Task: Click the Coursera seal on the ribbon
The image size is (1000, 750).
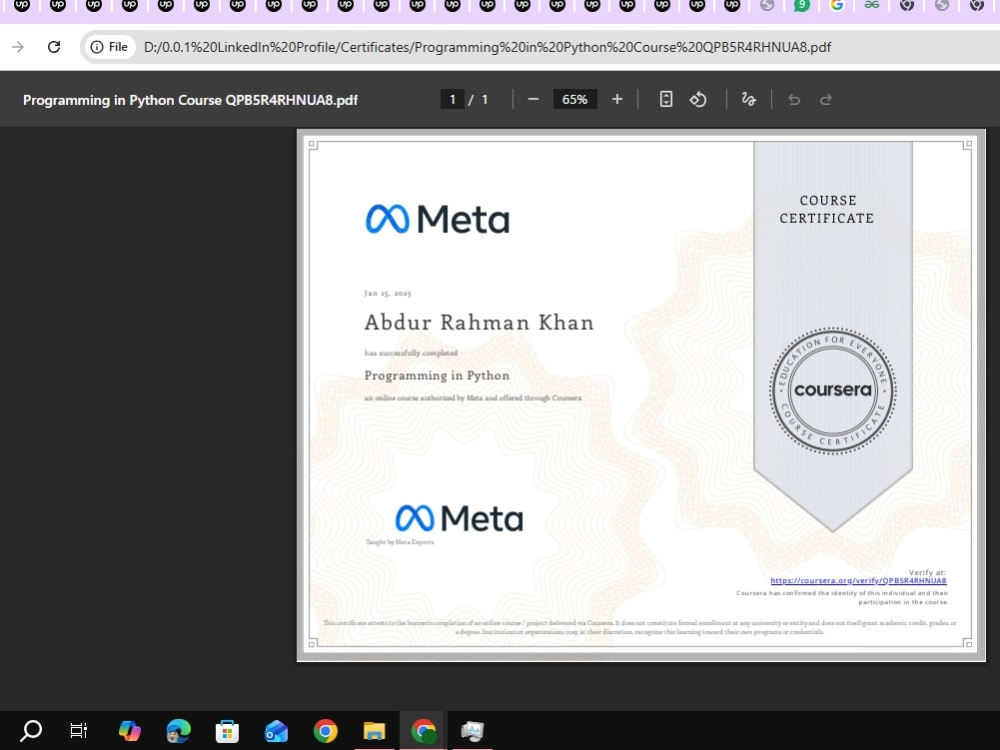Action: coord(832,390)
